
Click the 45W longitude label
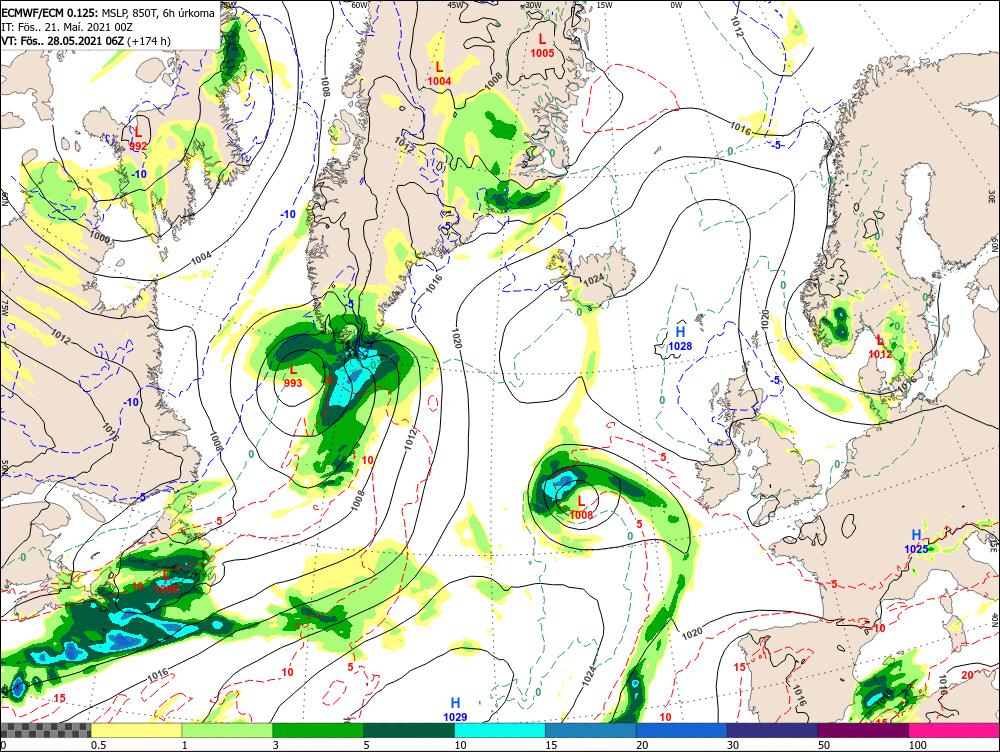[x=455, y=5]
